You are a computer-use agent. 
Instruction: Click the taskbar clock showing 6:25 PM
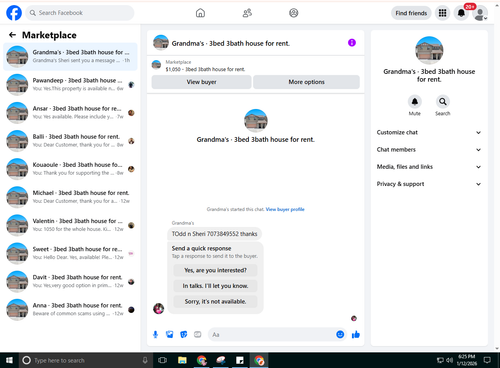pos(466,360)
